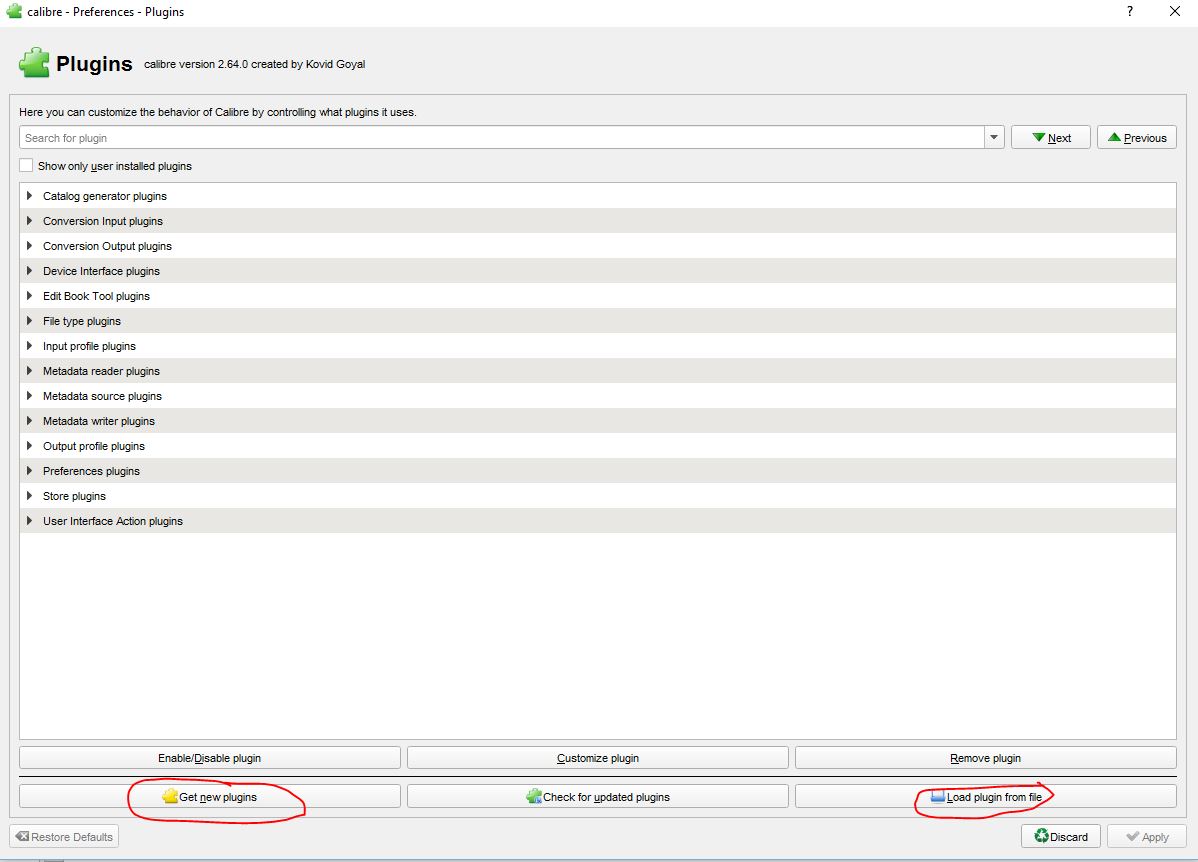Click Remove plugin button

986,758
